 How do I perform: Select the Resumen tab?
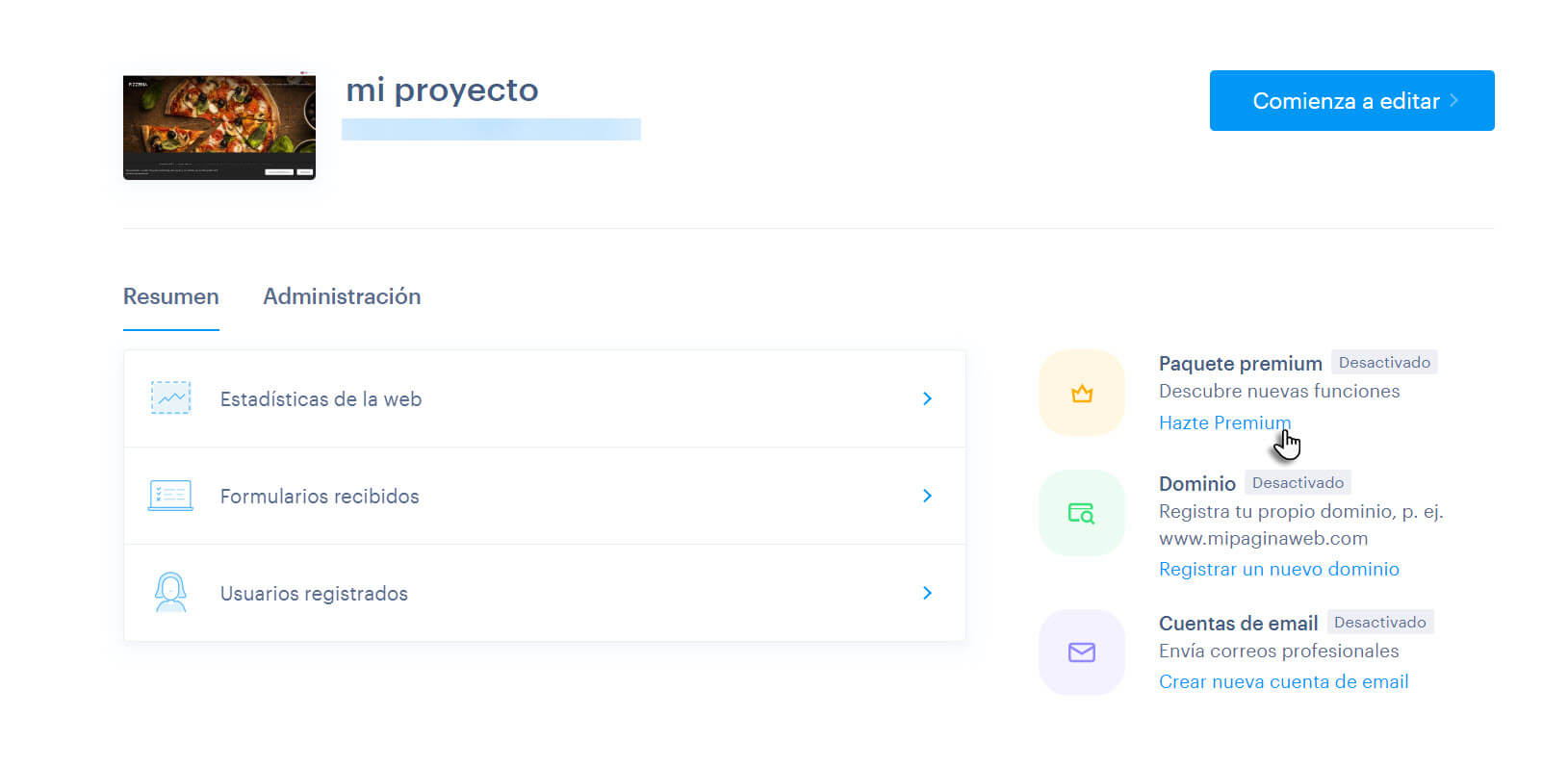171,296
